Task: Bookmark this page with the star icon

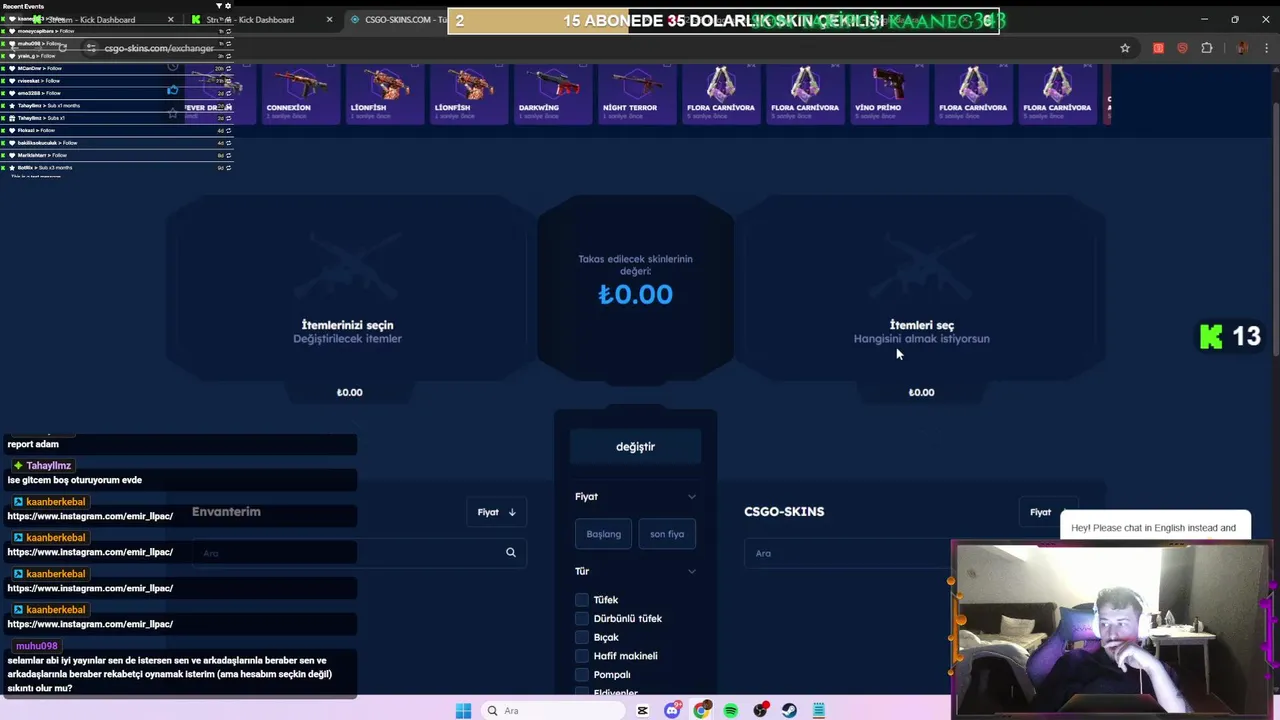Action: click(x=1125, y=48)
